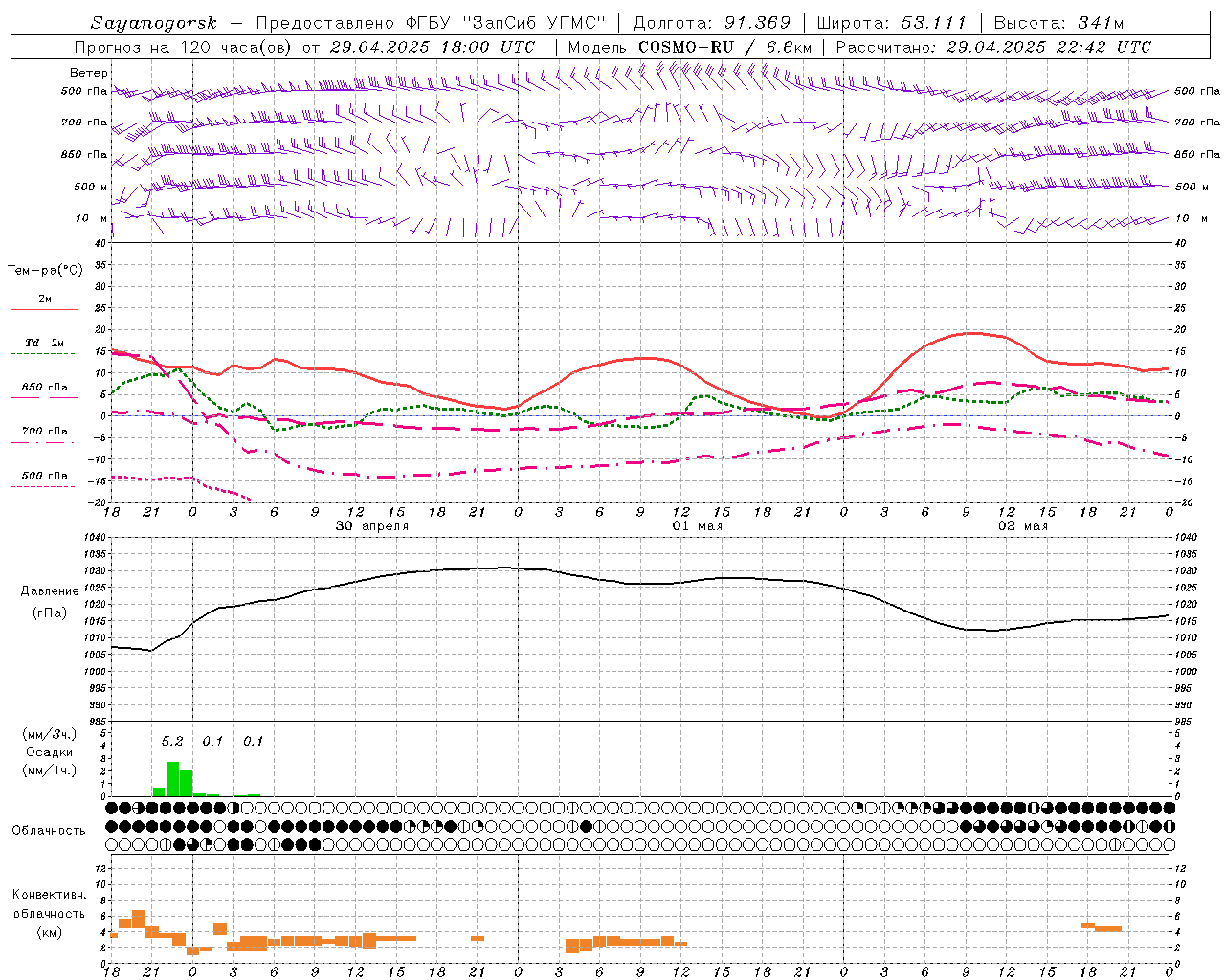Click the left 1030 pressure axis tick
The height and width of the screenshot is (980, 1225).
(x=96, y=571)
